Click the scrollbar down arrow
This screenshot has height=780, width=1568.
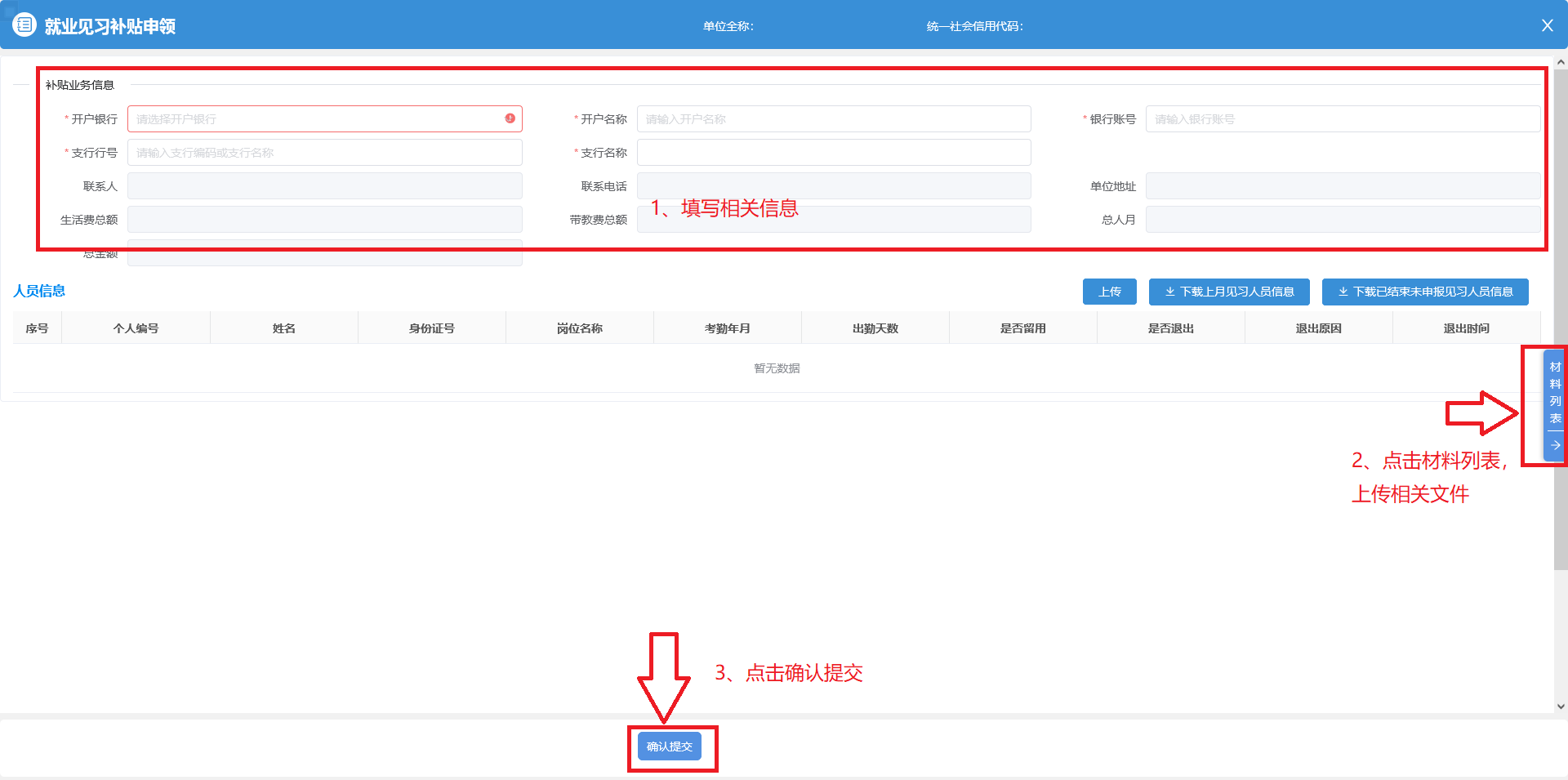[1561, 706]
